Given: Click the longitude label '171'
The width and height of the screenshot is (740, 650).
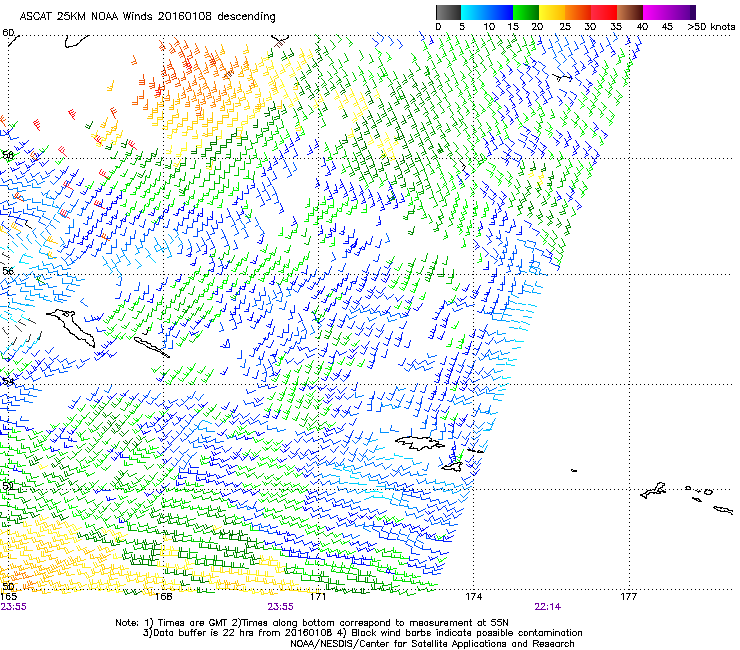Looking at the screenshot, I should (318, 597).
